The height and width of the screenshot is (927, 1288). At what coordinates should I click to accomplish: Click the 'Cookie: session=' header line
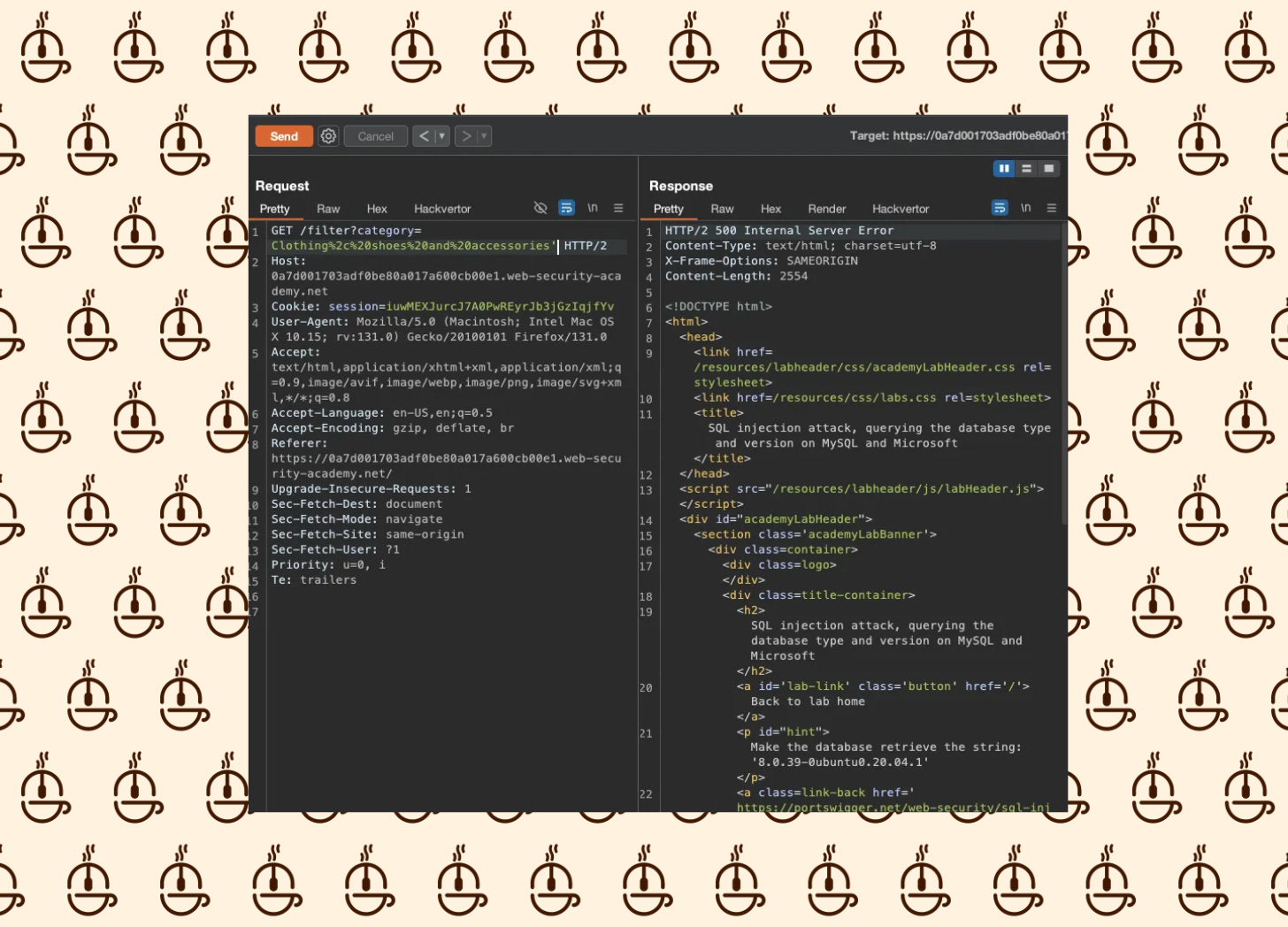point(442,307)
